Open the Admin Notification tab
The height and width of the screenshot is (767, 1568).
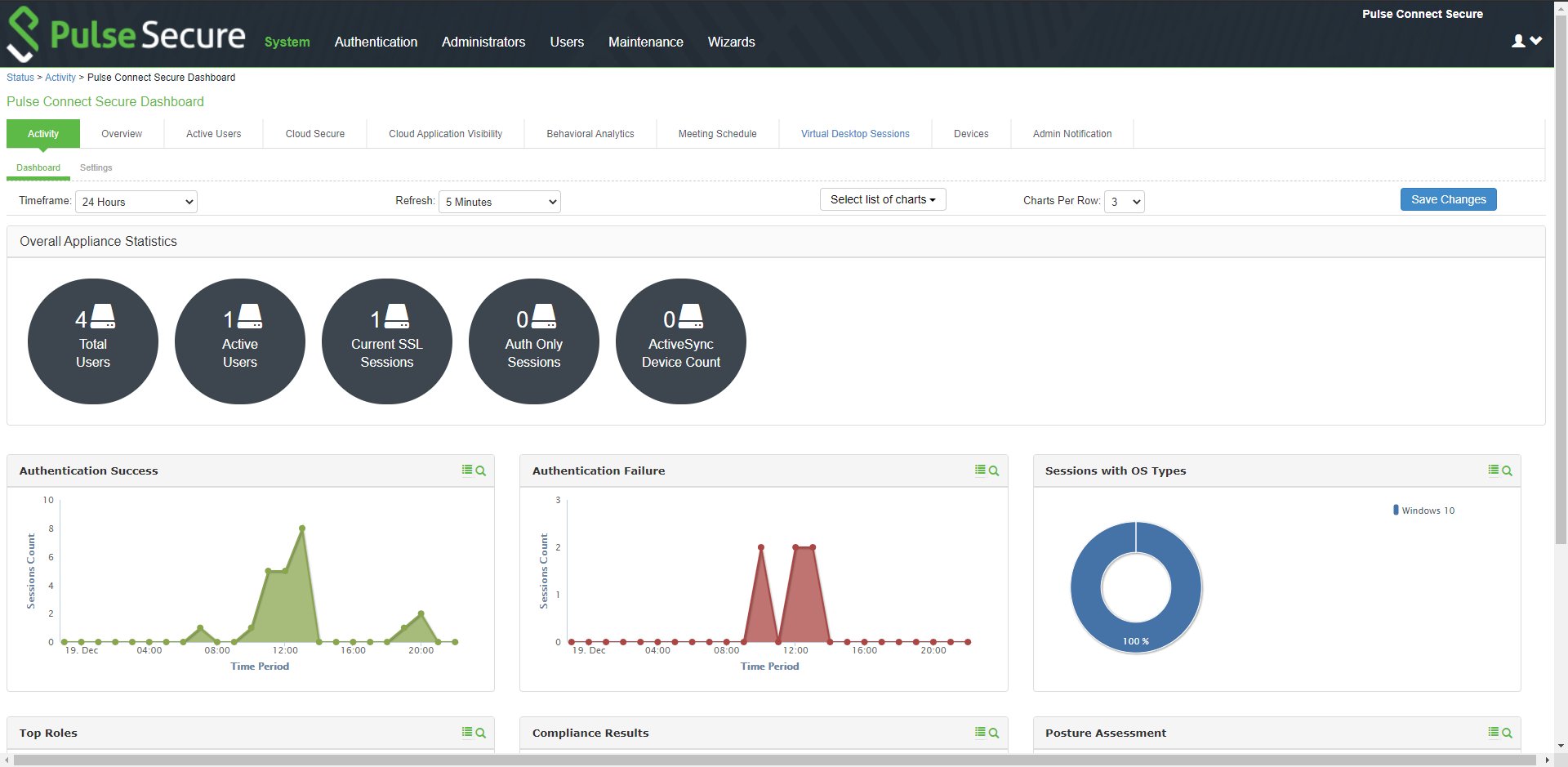(1072, 134)
